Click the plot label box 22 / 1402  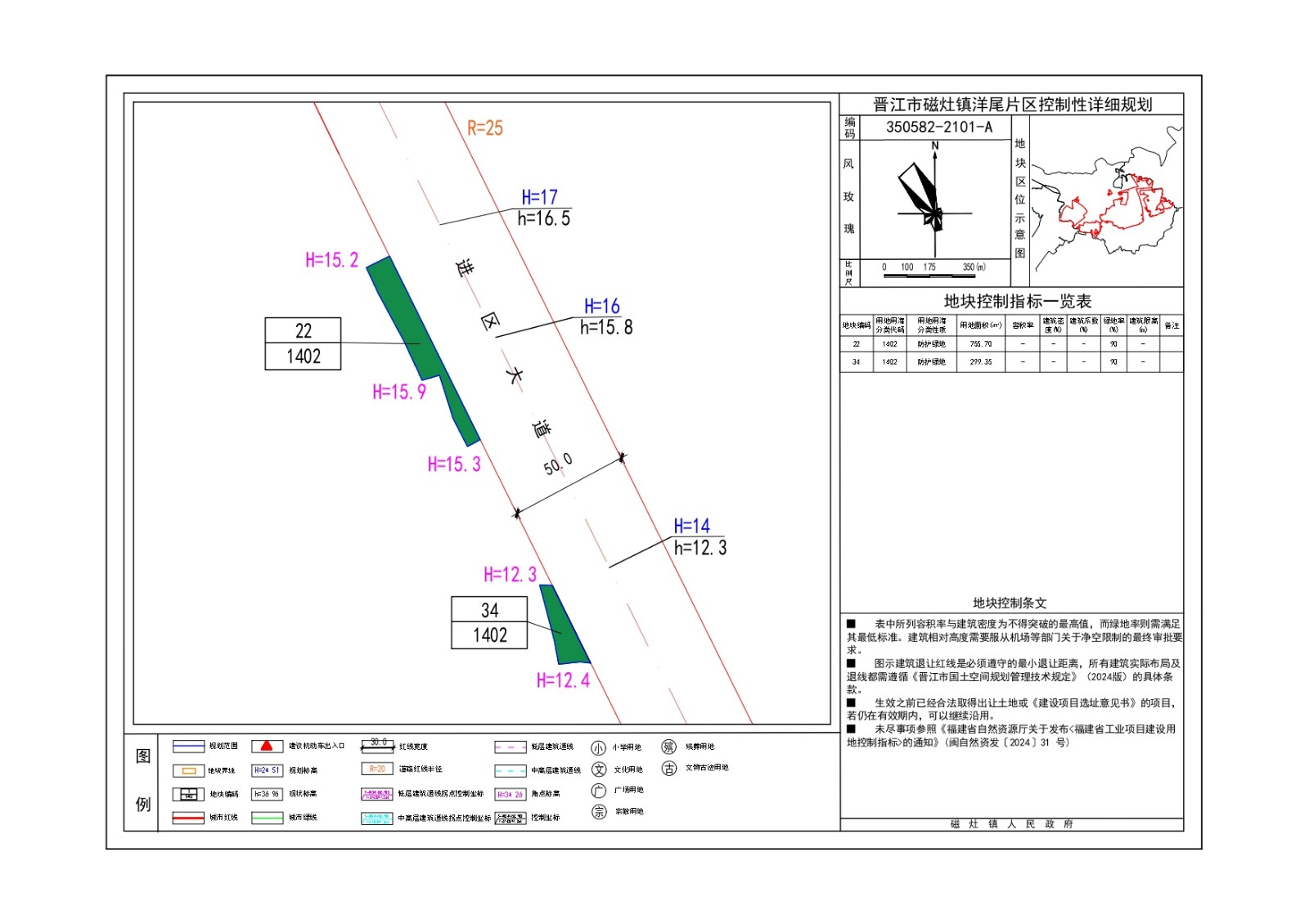coord(303,343)
